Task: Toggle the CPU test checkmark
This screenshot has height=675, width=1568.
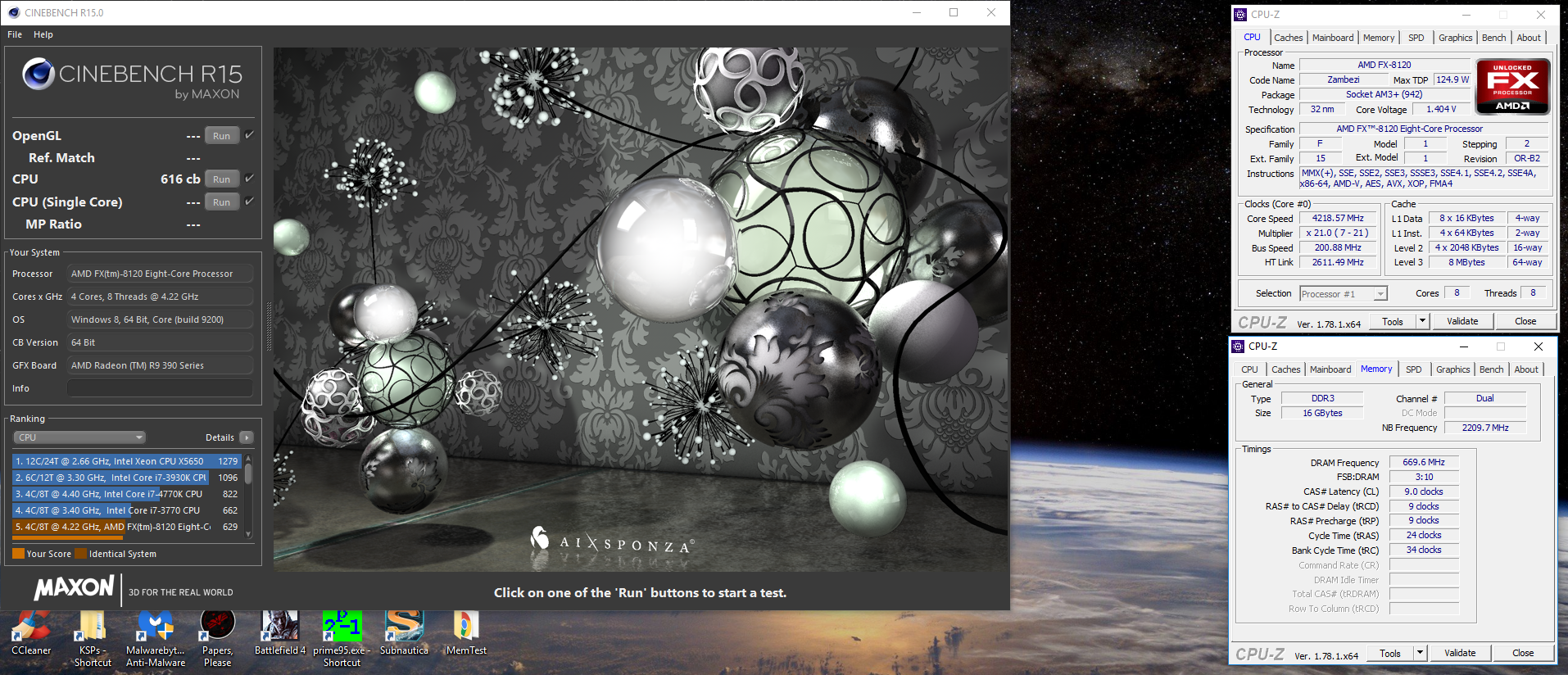Action: [x=249, y=178]
